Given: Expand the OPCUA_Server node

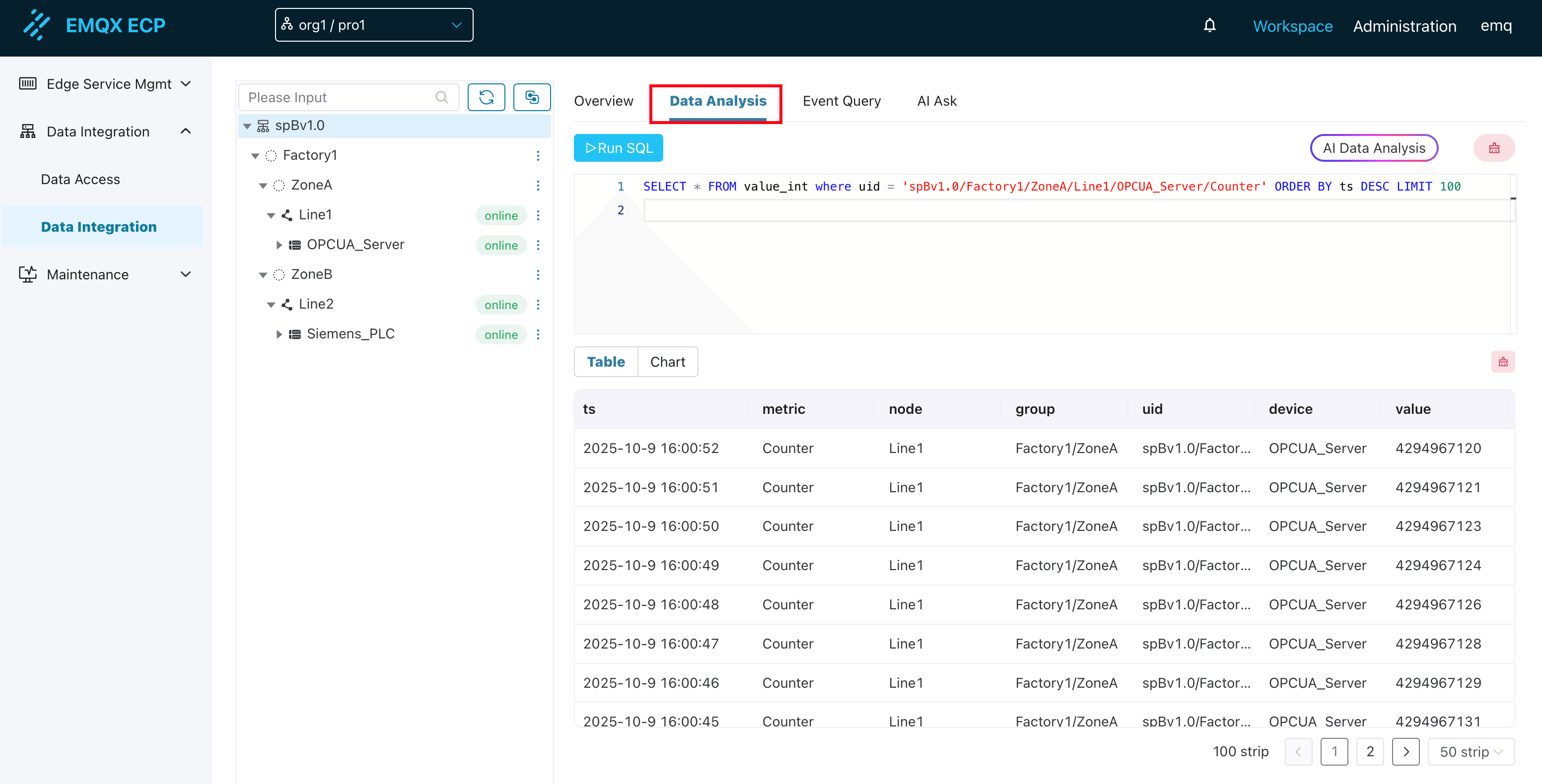Looking at the screenshot, I should click(279, 245).
